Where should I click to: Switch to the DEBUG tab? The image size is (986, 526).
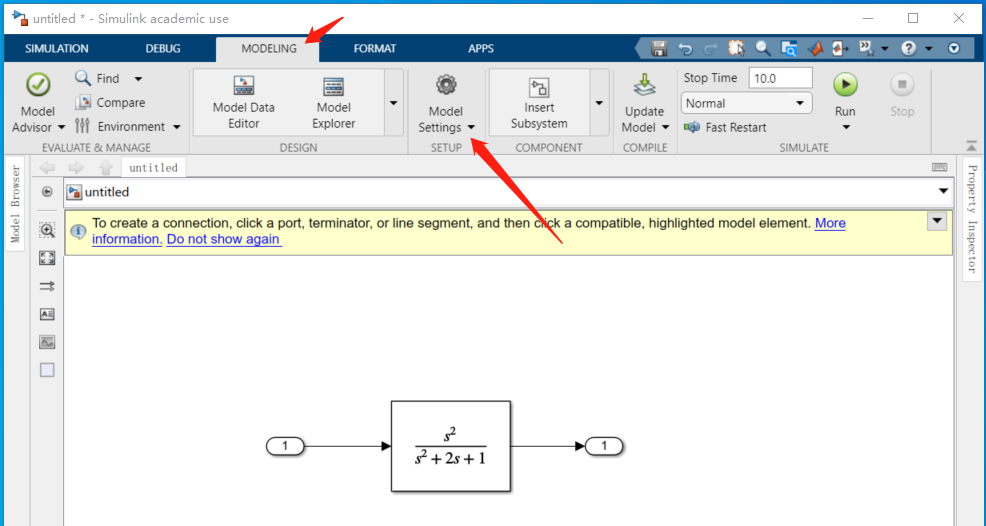click(163, 48)
